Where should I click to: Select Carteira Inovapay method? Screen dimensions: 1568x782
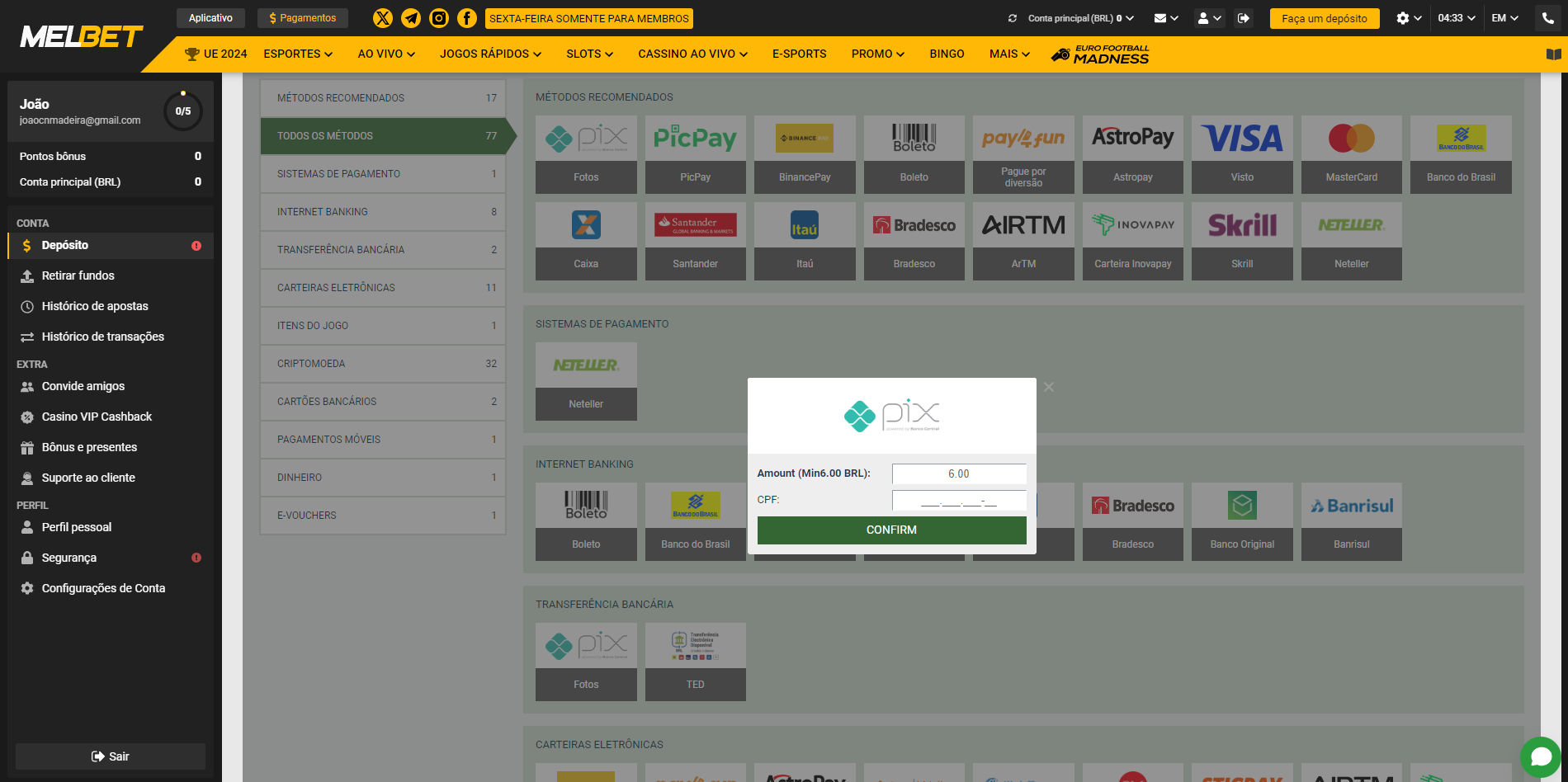coord(1133,241)
